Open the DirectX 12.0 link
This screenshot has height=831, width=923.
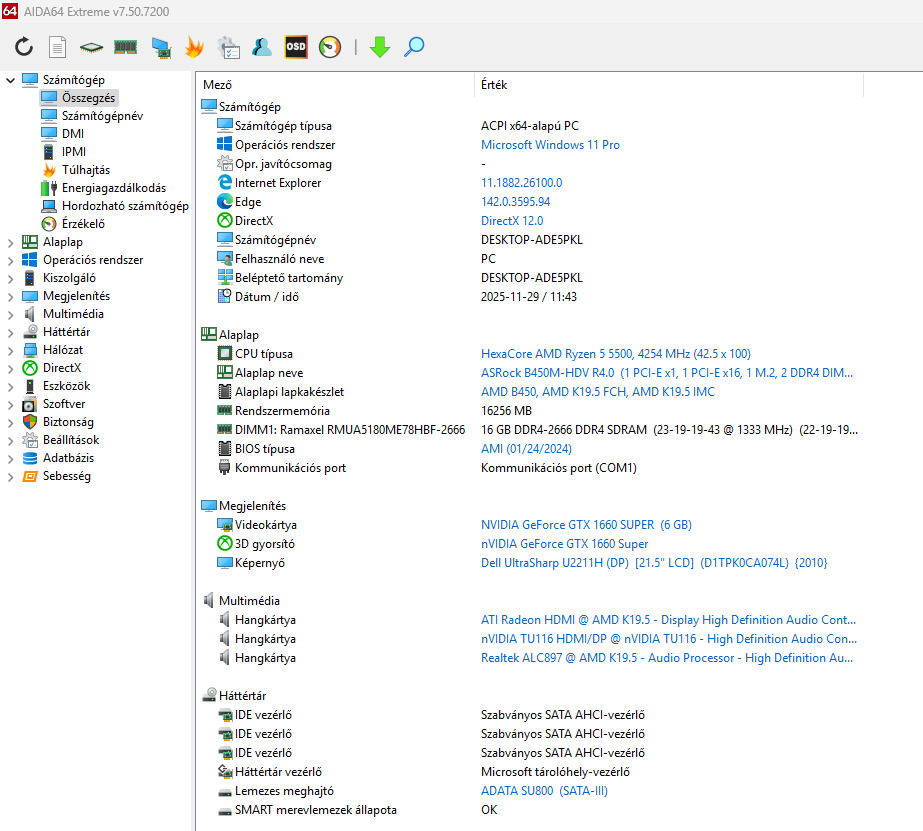512,221
